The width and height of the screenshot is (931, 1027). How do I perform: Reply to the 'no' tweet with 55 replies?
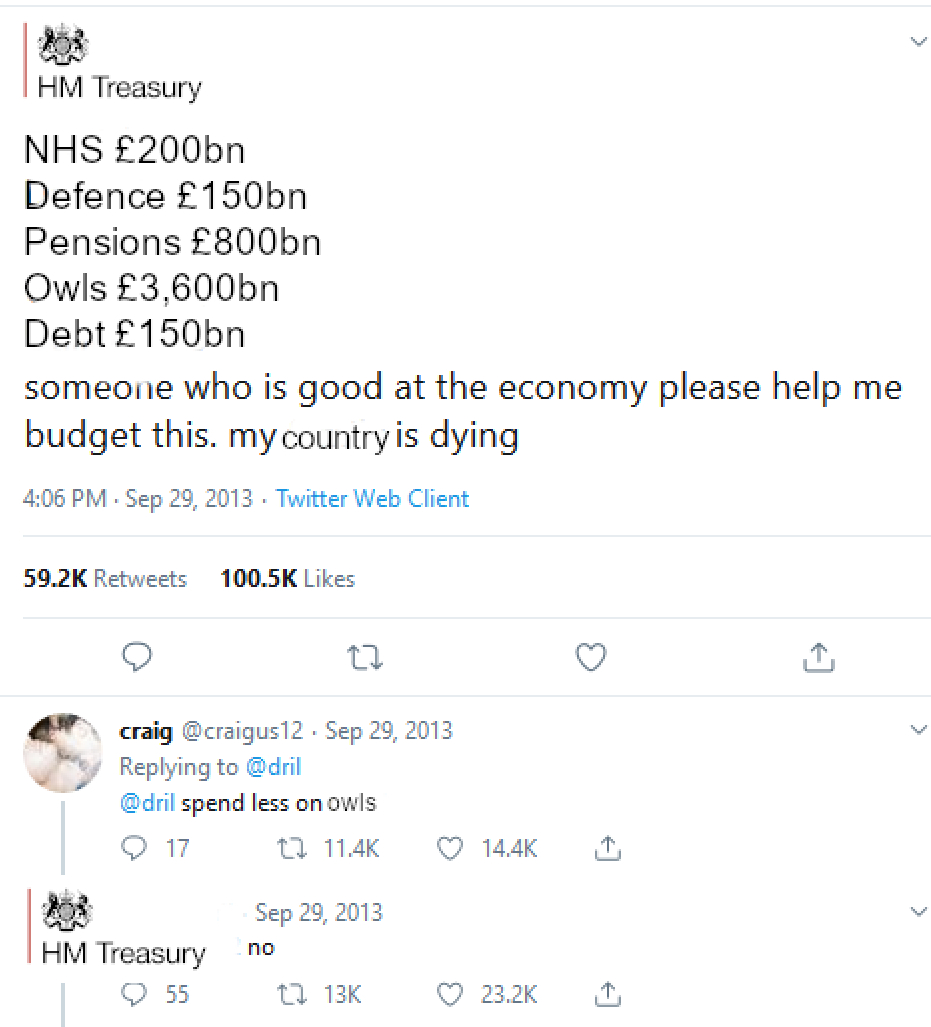(x=133, y=994)
